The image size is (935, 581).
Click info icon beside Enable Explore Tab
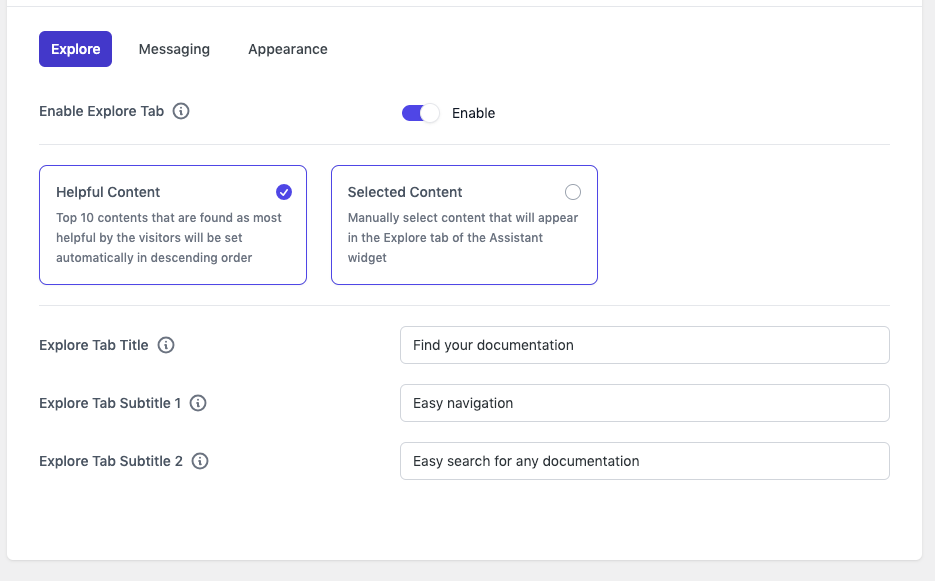[181, 111]
